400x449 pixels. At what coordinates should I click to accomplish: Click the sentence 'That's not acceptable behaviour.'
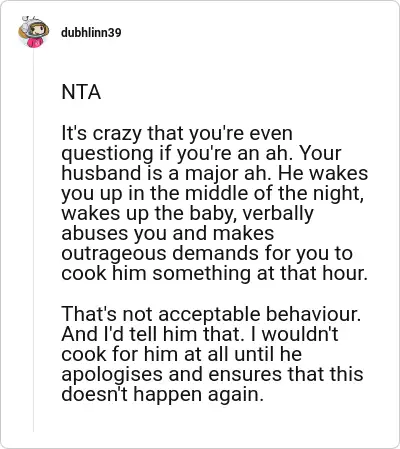tap(211, 314)
